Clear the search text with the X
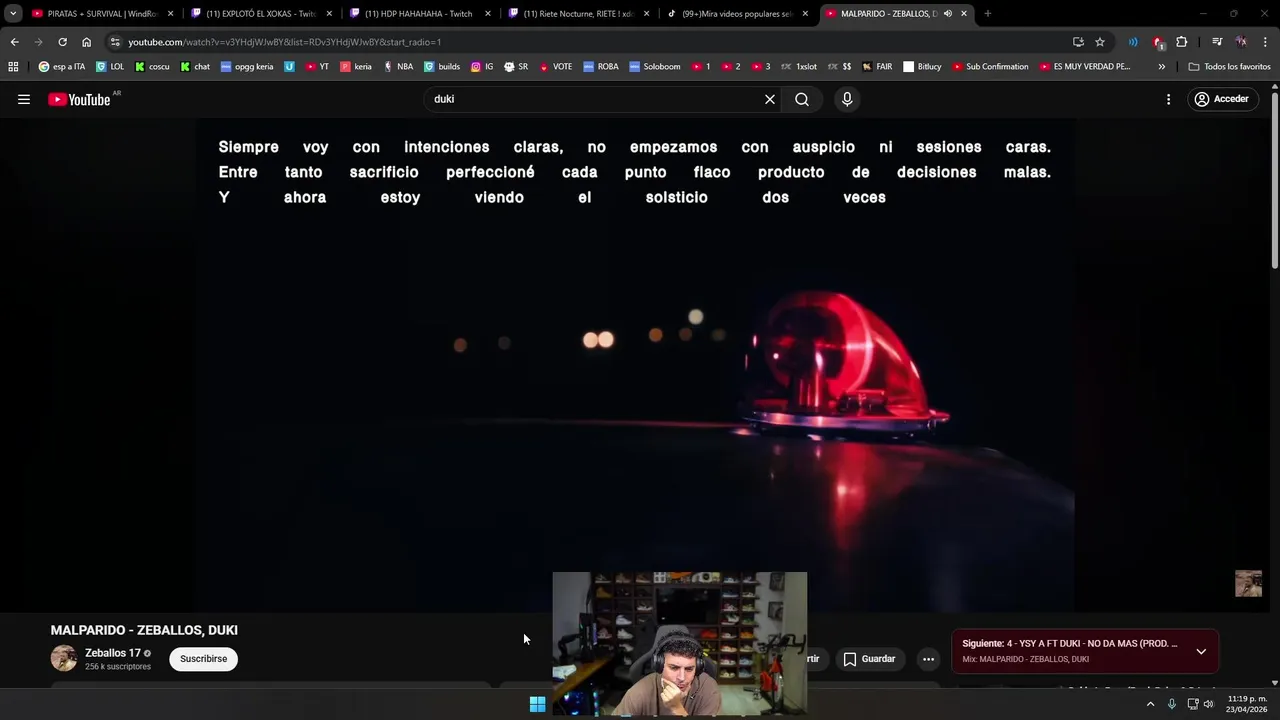The width and height of the screenshot is (1280, 720). 770,99
